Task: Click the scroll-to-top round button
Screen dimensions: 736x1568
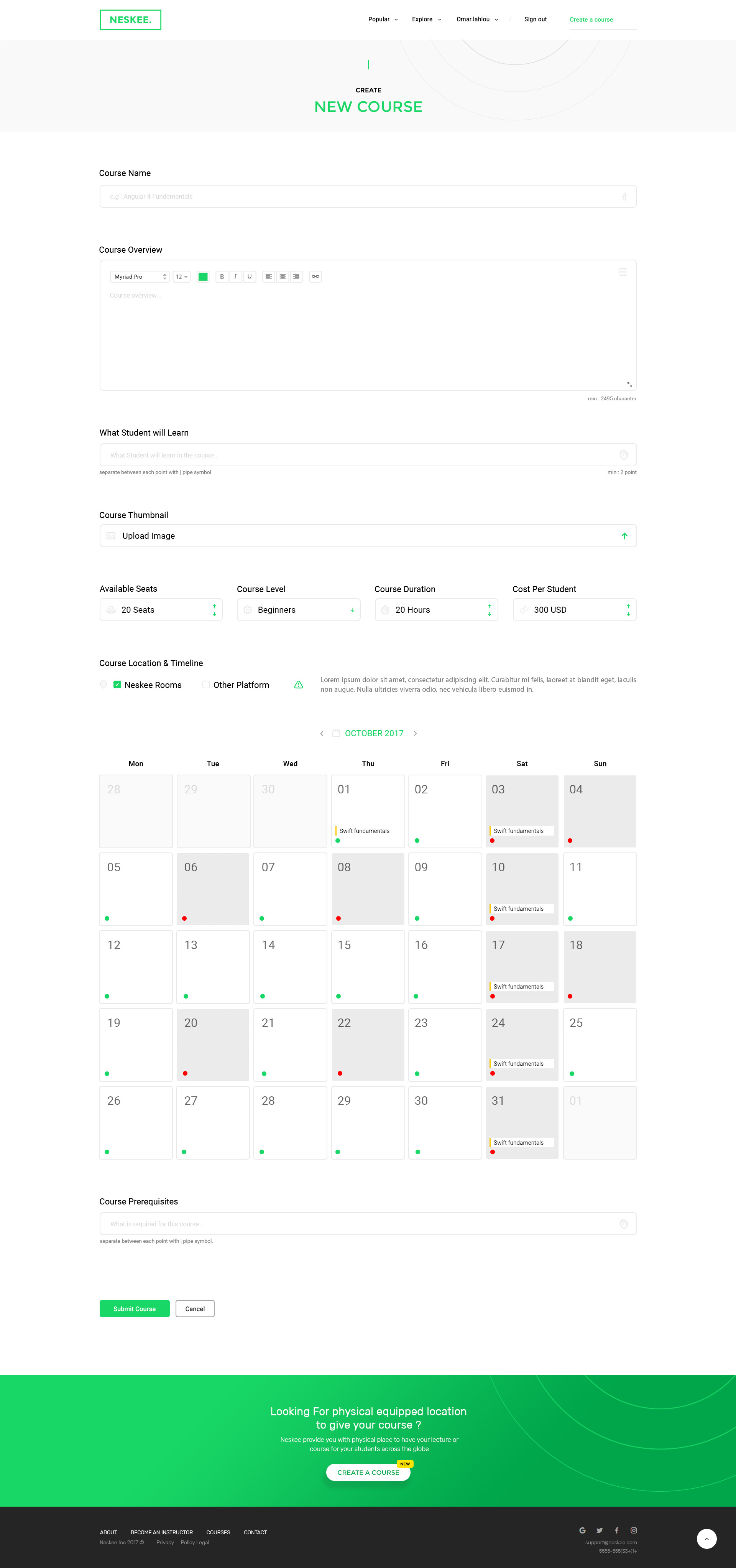Action: pyautogui.click(x=706, y=1538)
